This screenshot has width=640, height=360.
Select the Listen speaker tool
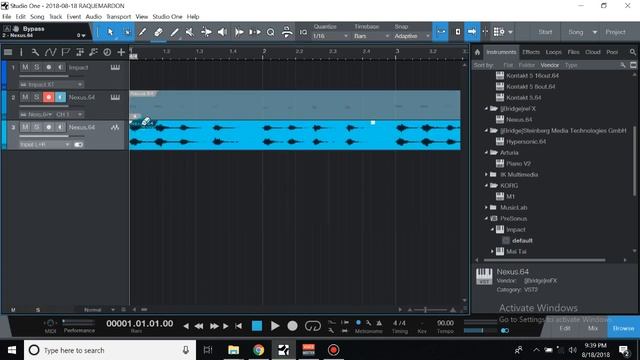click(222, 32)
